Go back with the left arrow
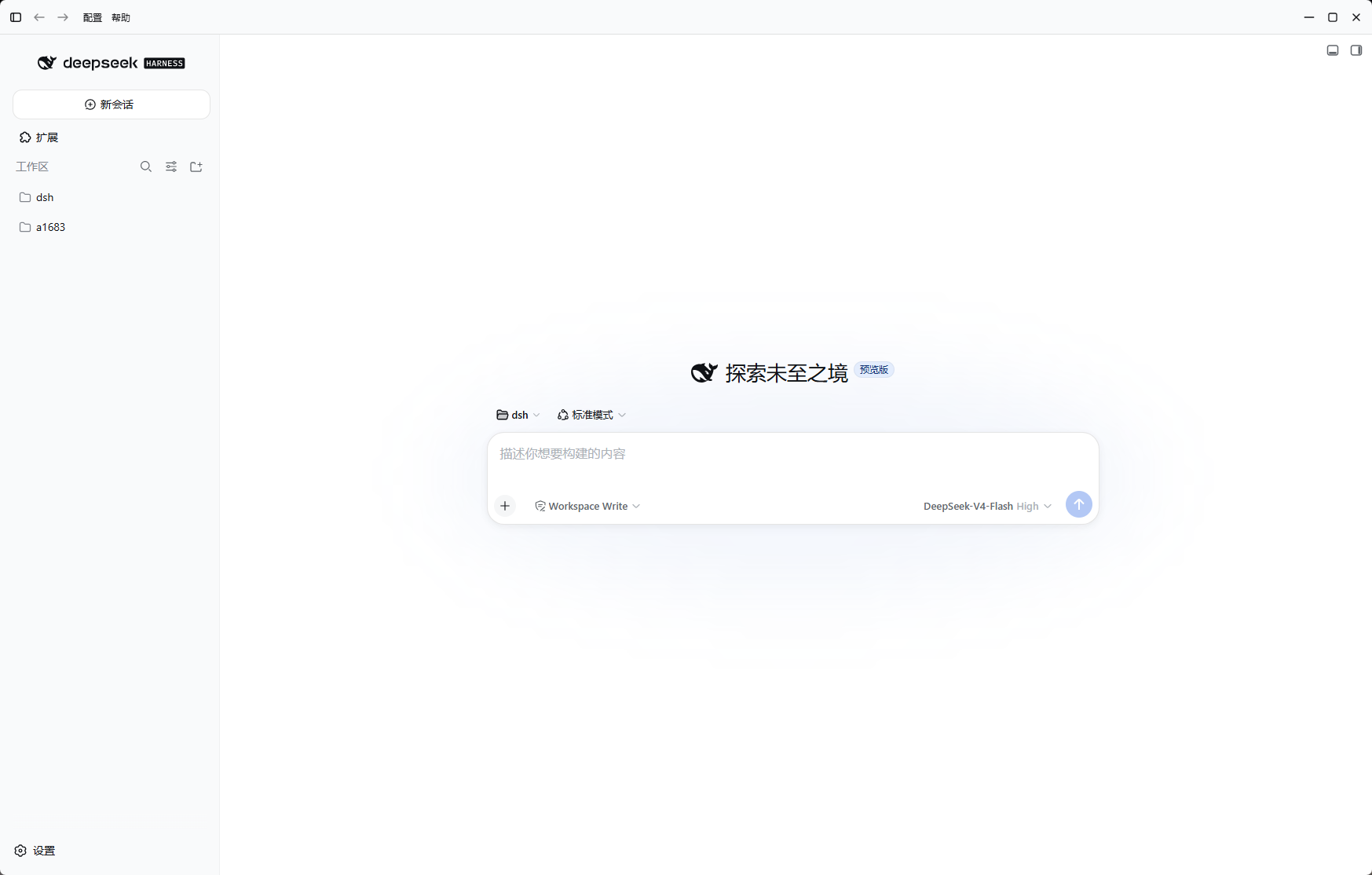 click(x=39, y=17)
